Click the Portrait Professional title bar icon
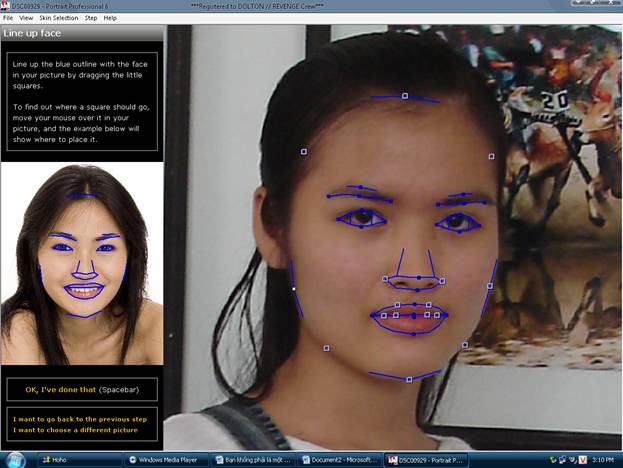 (6, 6)
